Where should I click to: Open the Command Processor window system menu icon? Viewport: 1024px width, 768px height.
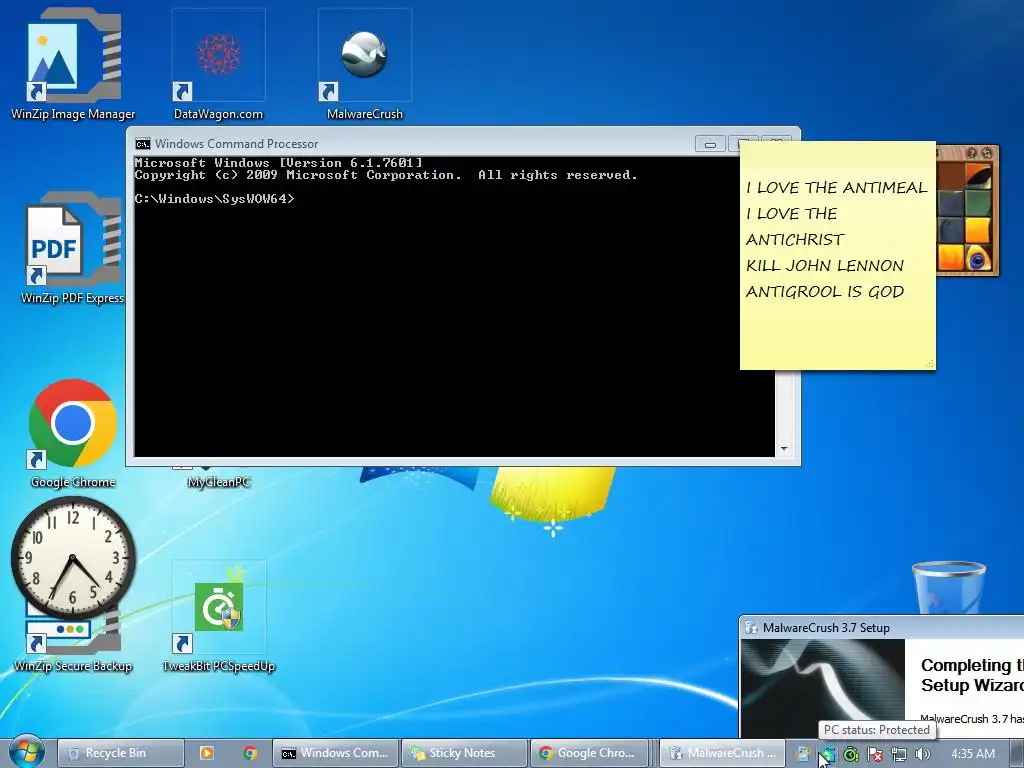142,144
